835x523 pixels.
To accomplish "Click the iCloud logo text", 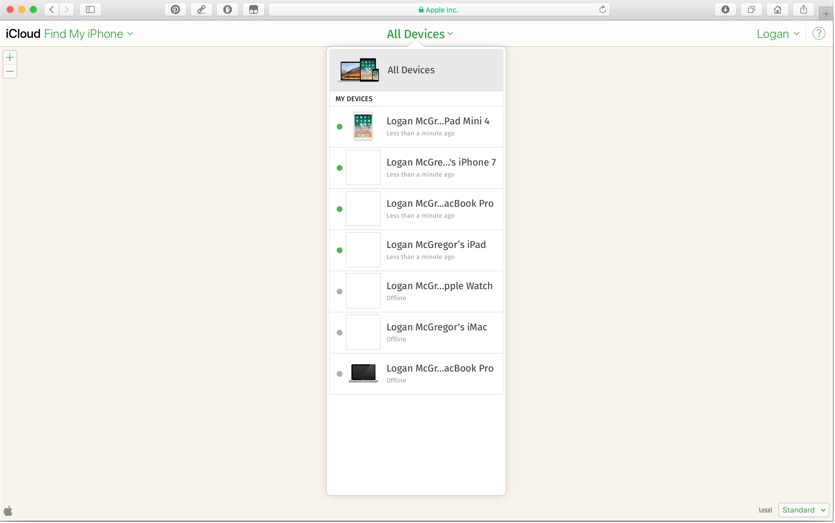I will pos(23,34).
